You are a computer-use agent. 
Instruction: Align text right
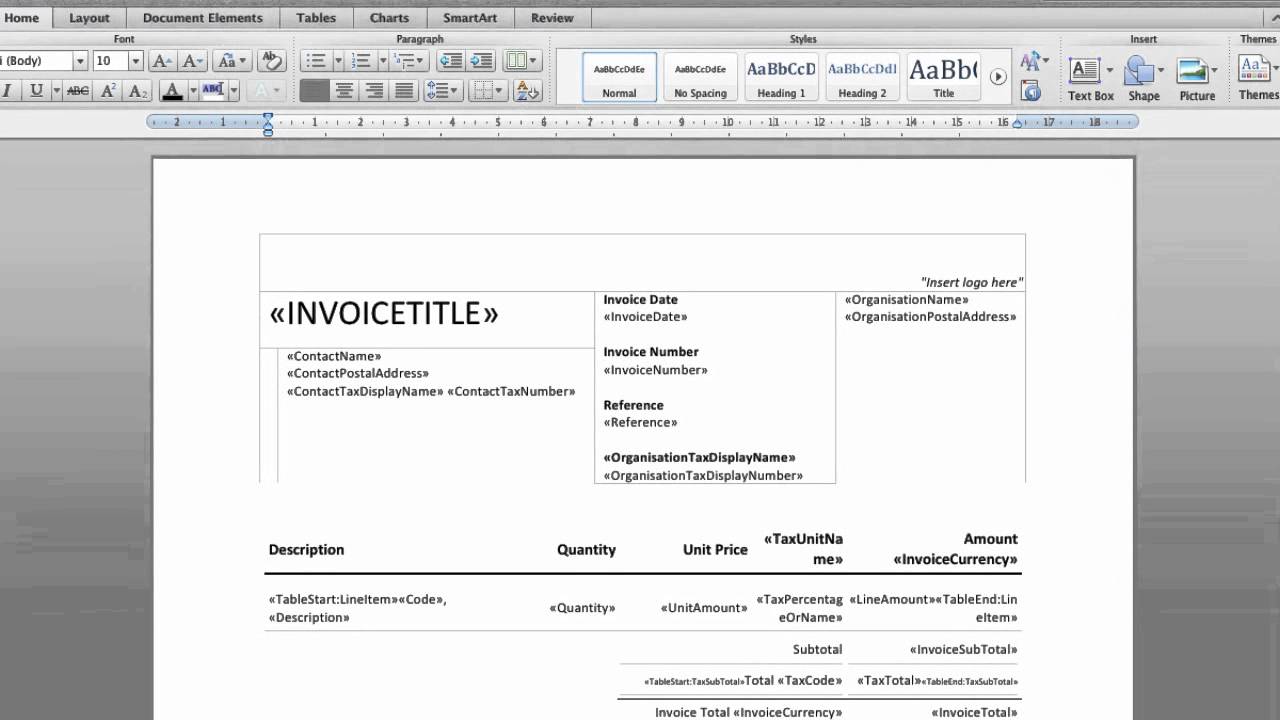point(374,91)
